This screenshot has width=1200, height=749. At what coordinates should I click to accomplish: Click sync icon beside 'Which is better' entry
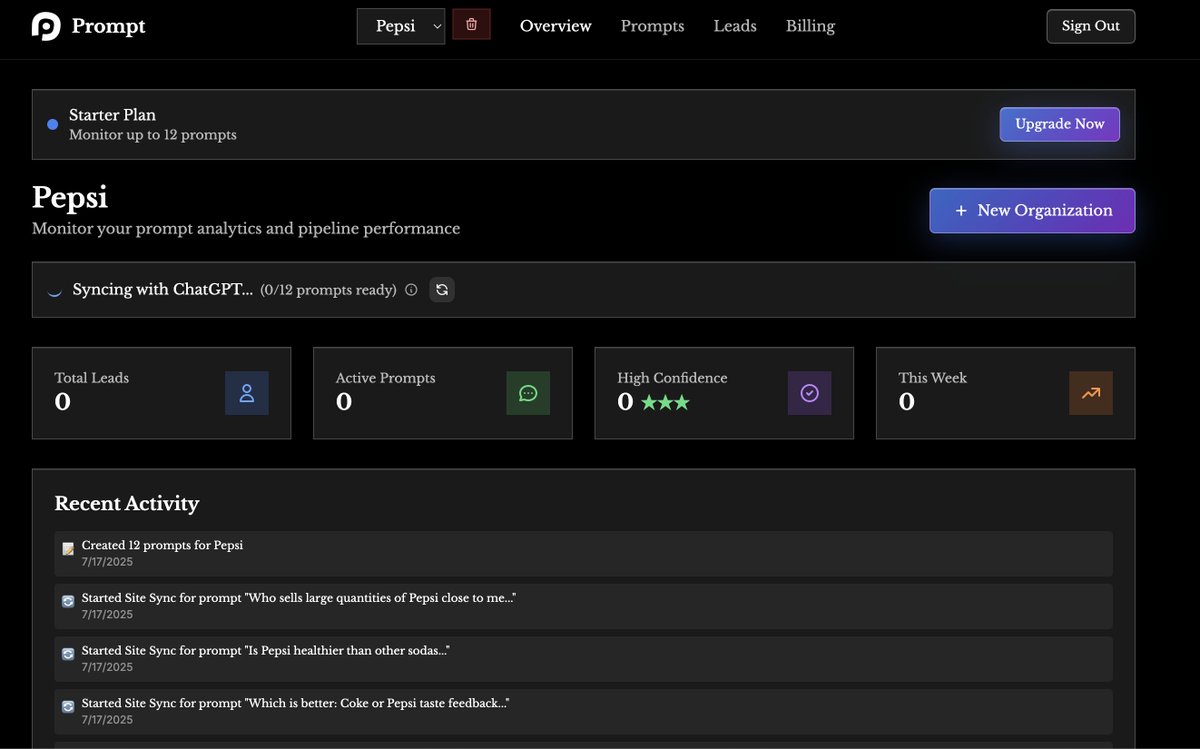click(x=68, y=706)
